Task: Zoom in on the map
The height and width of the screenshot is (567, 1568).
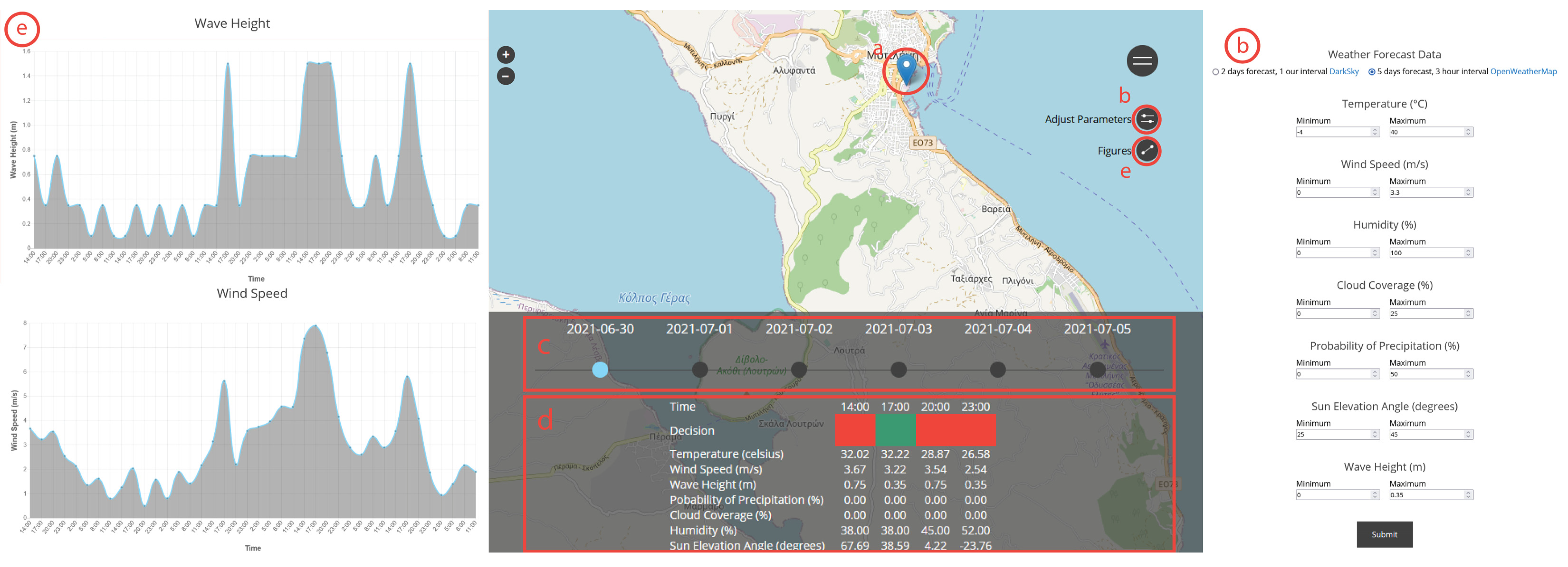Action: [x=505, y=55]
